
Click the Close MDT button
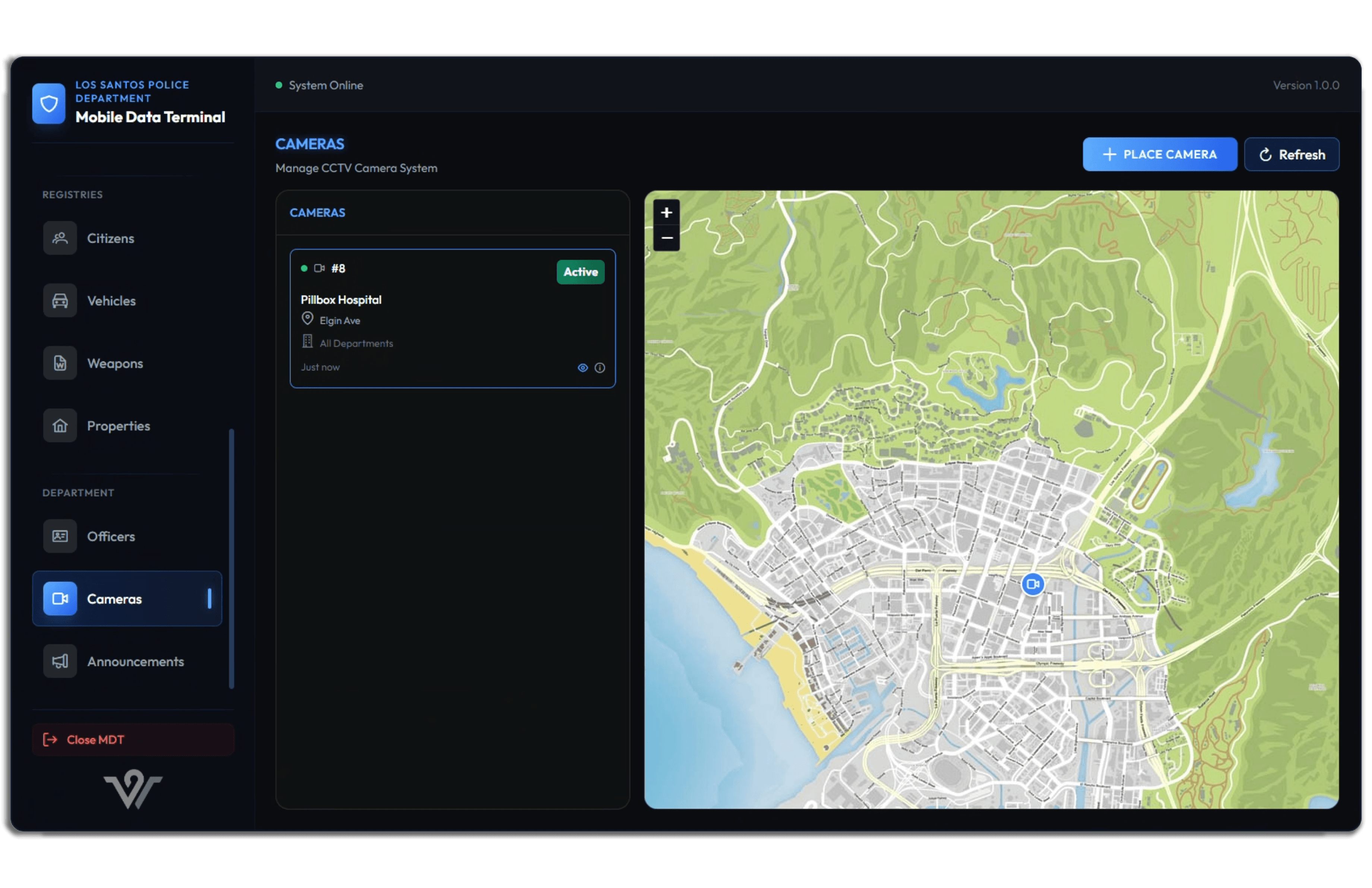(x=133, y=739)
